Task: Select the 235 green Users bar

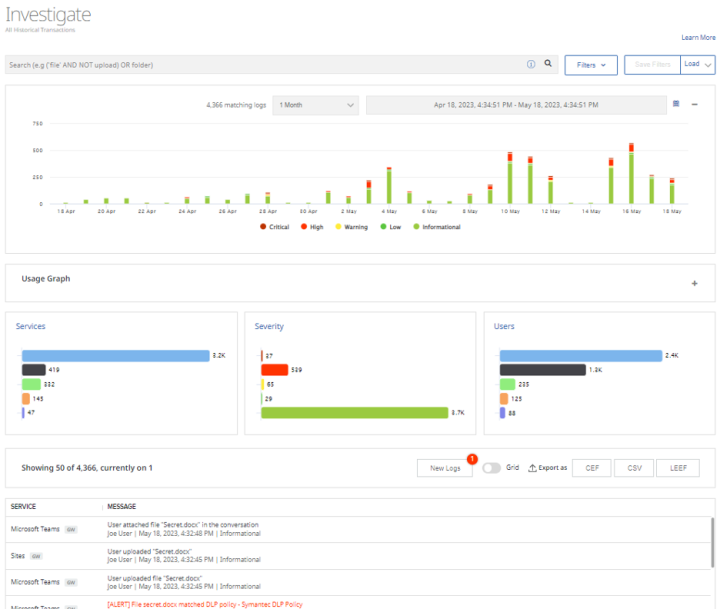Action: coord(507,384)
